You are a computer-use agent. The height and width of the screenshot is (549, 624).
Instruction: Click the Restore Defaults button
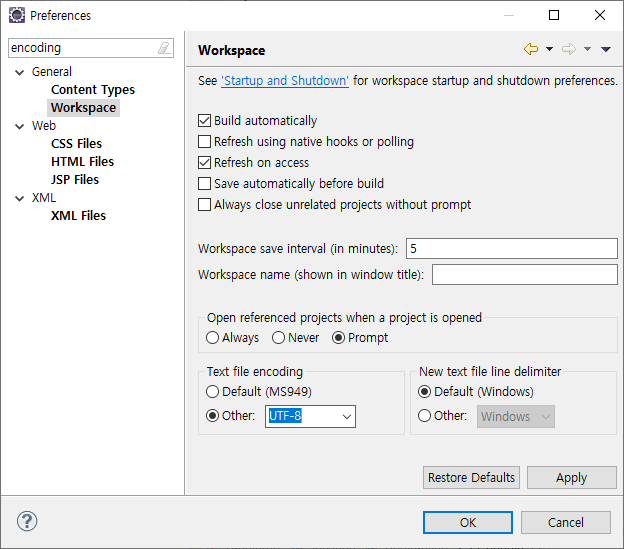coord(471,477)
